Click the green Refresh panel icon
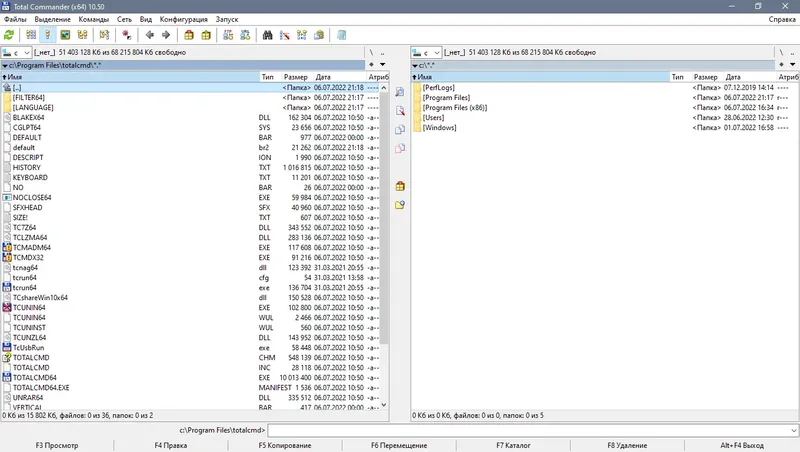Viewport: 800px width, 452px height. (9, 35)
